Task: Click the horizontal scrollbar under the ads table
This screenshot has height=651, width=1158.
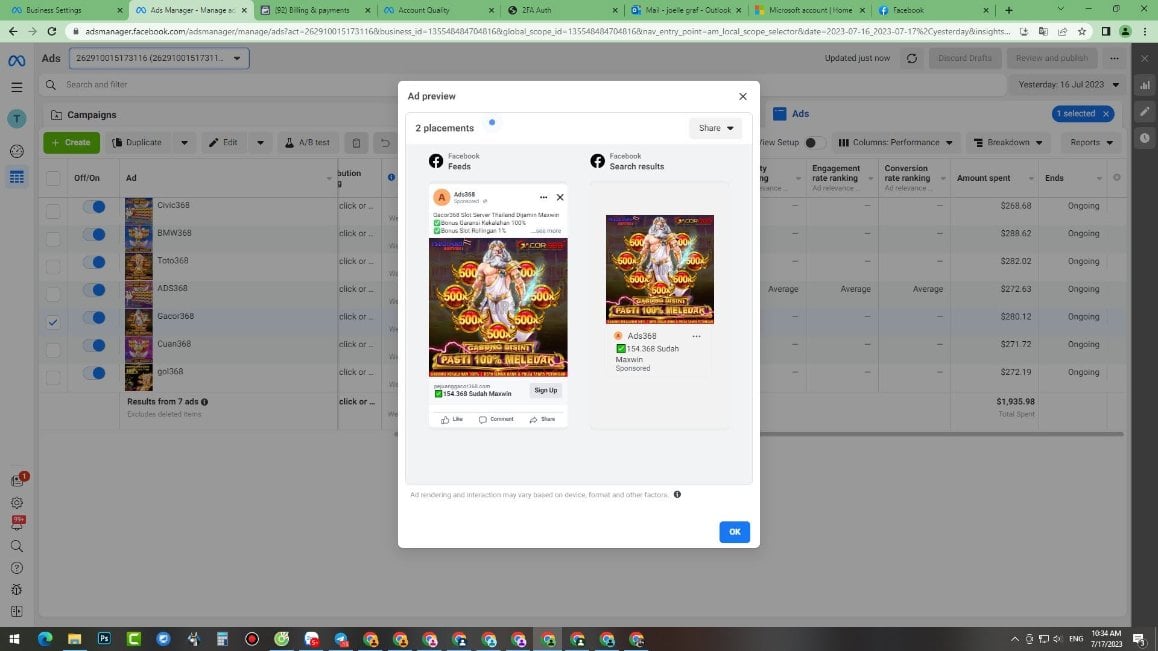Action: click(x=942, y=434)
